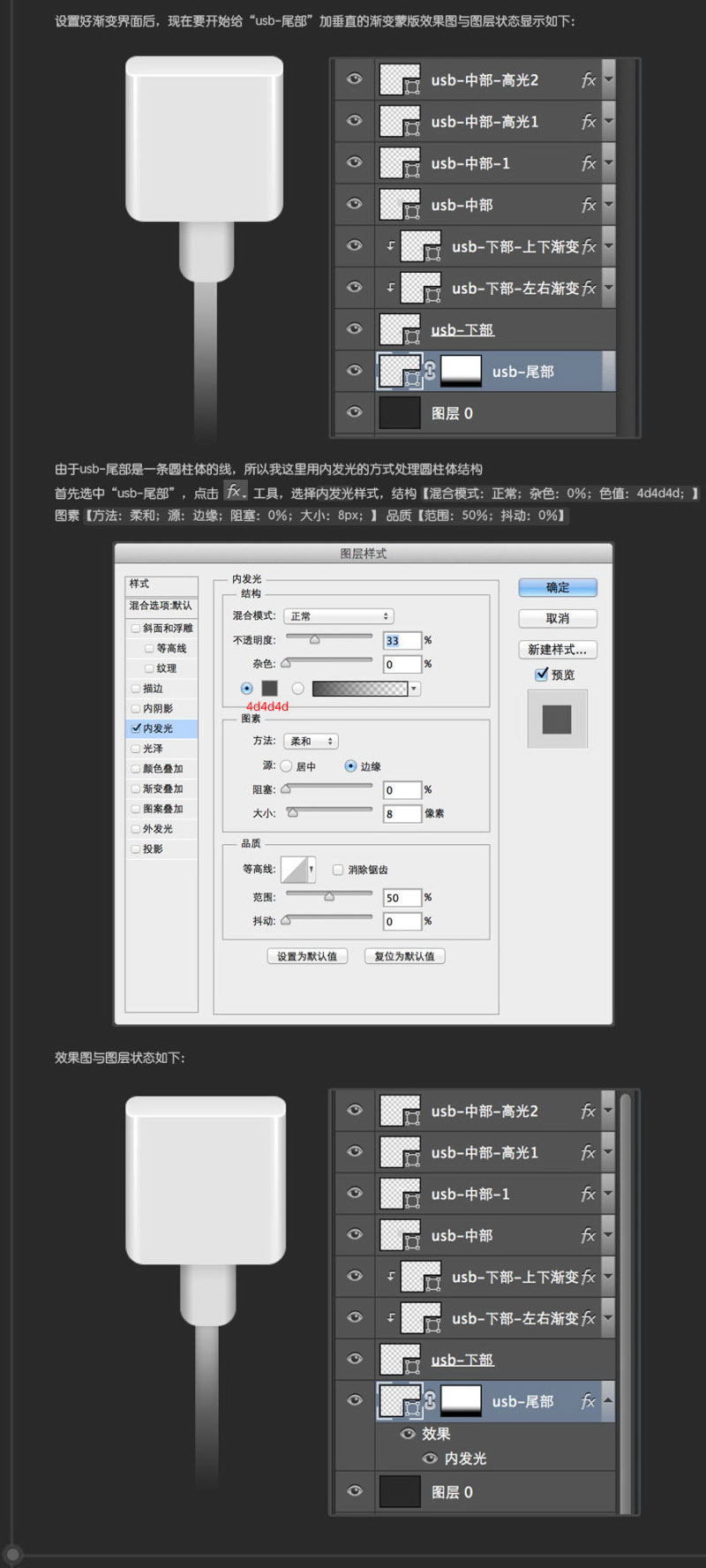Select 居中 source radio button
This screenshot has height=1568, width=706.
[x=286, y=766]
